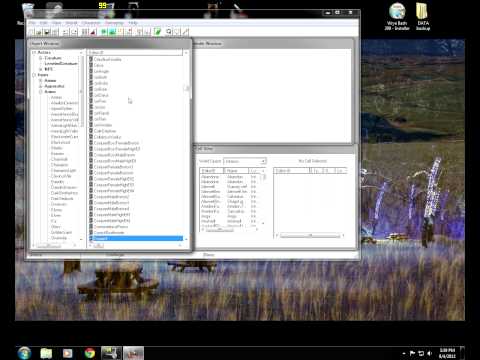Click the red landscape editing toolbar icon

click(93, 32)
